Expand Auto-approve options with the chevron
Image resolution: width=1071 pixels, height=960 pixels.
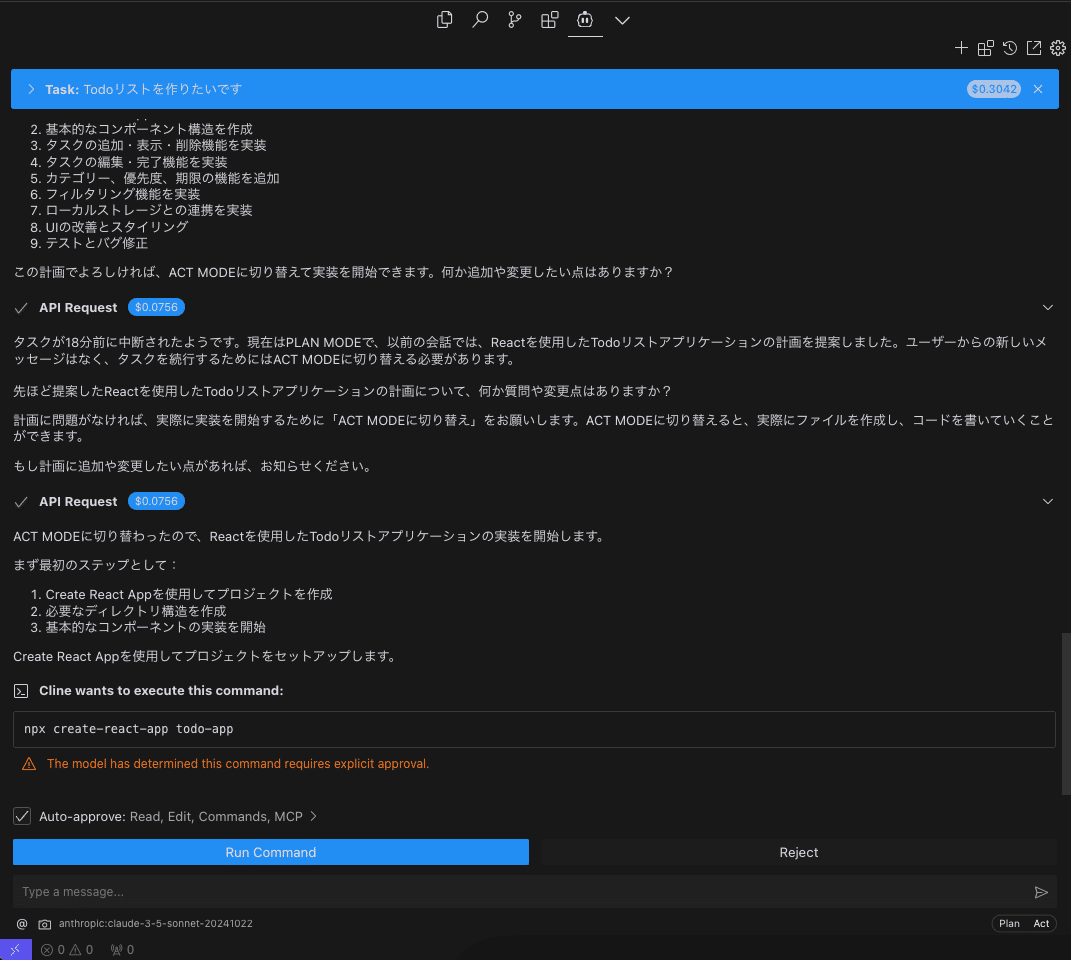pyautogui.click(x=313, y=816)
